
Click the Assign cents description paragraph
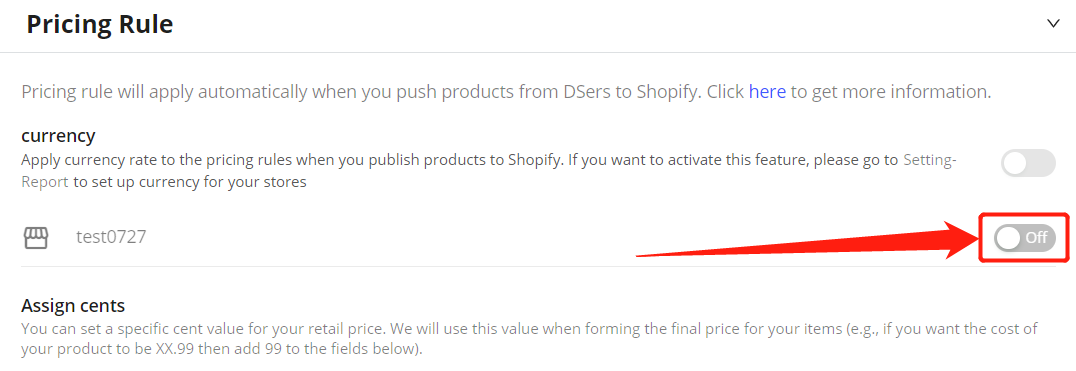coord(529,338)
